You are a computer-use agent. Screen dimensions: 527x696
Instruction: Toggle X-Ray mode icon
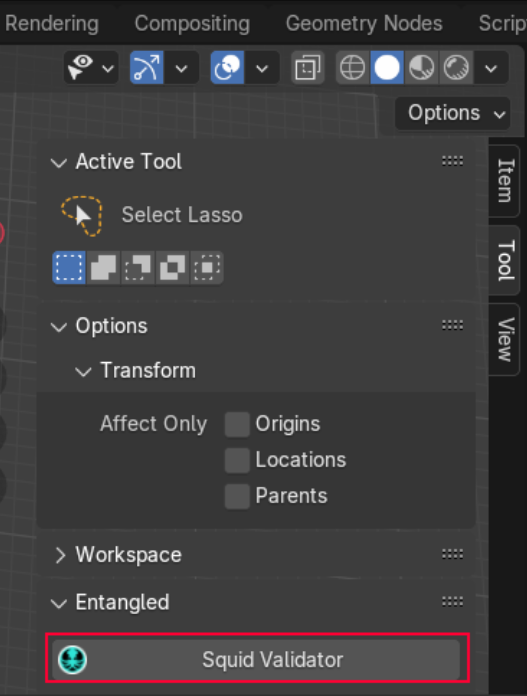pos(308,68)
